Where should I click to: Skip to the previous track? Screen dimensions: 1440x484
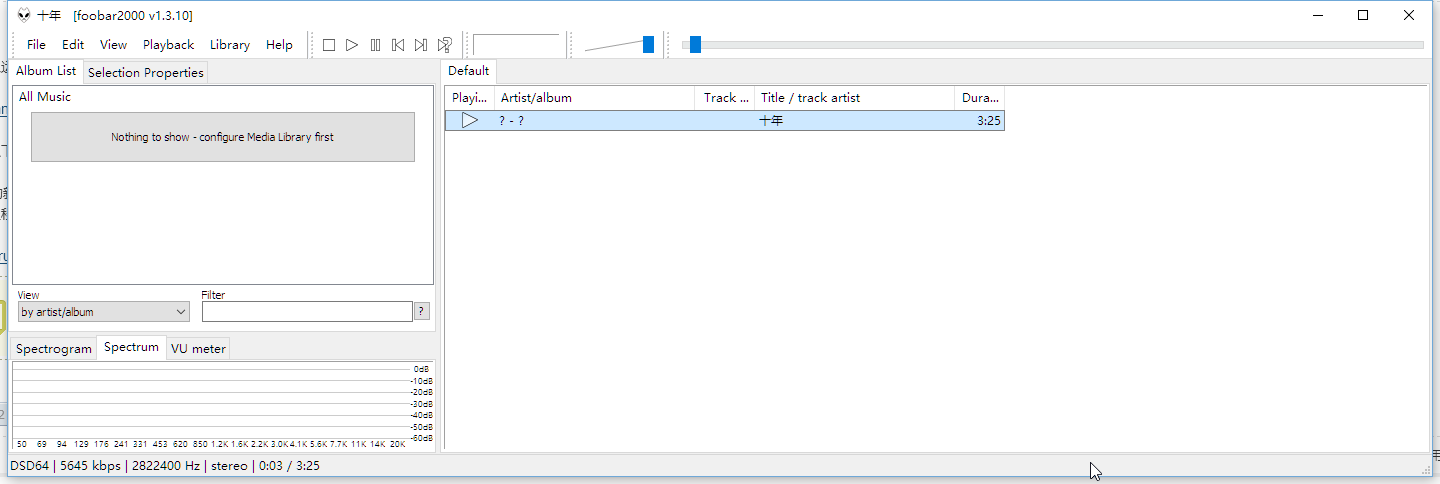pyautogui.click(x=398, y=45)
